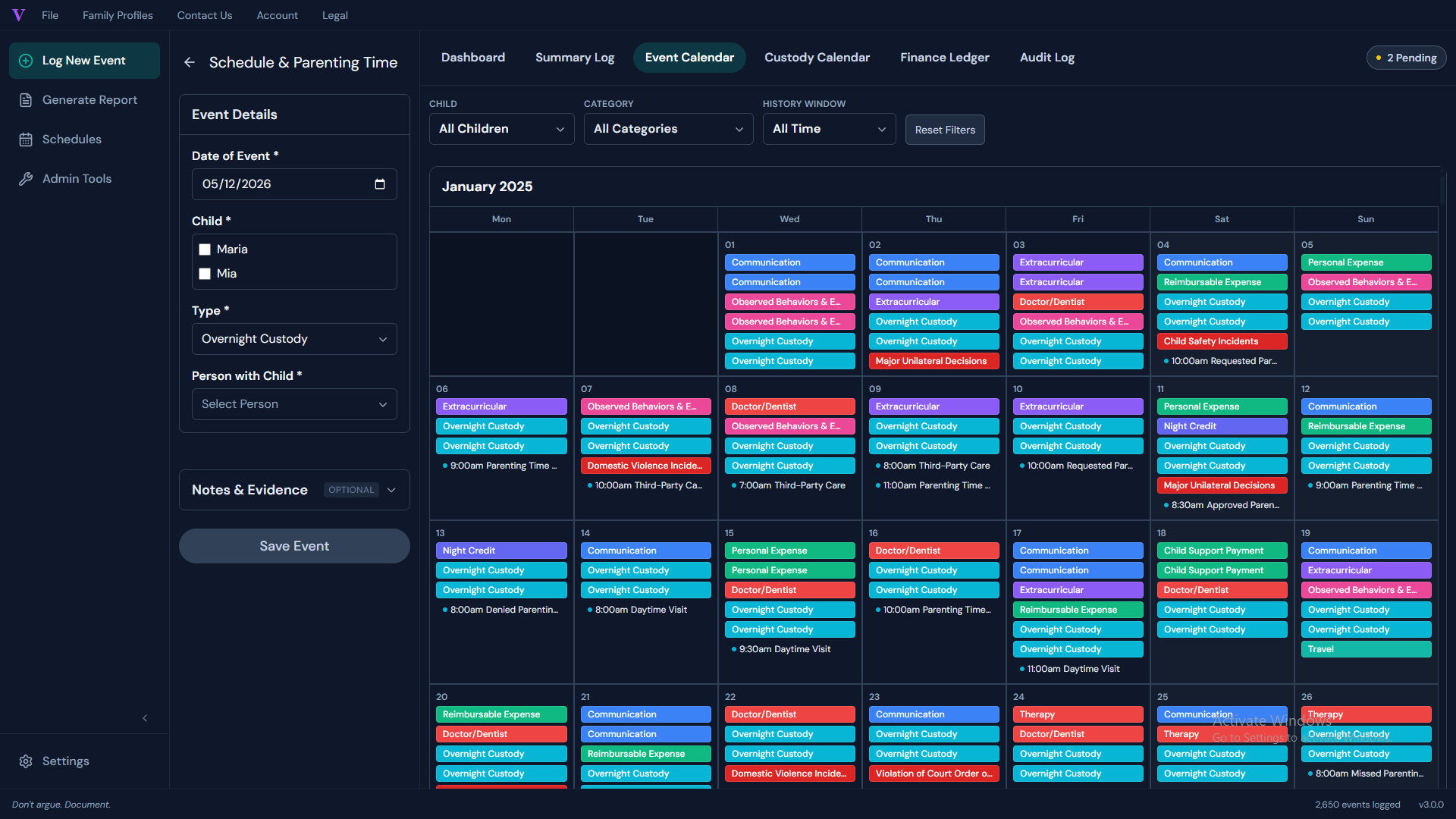Open the 8:00am Daytime Visit on Jan 14
This screenshot has width=1456, height=819.
click(x=645, y=610)
